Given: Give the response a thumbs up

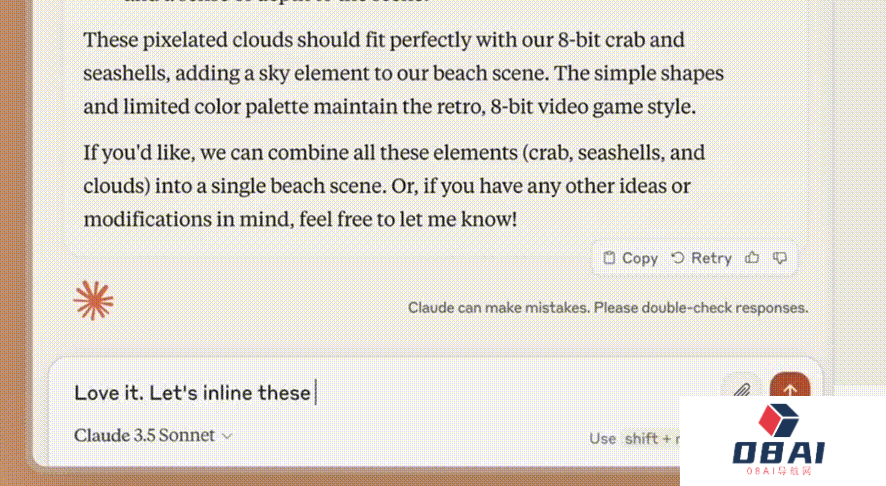Looking at the screenshot, I should pos(752,258).
